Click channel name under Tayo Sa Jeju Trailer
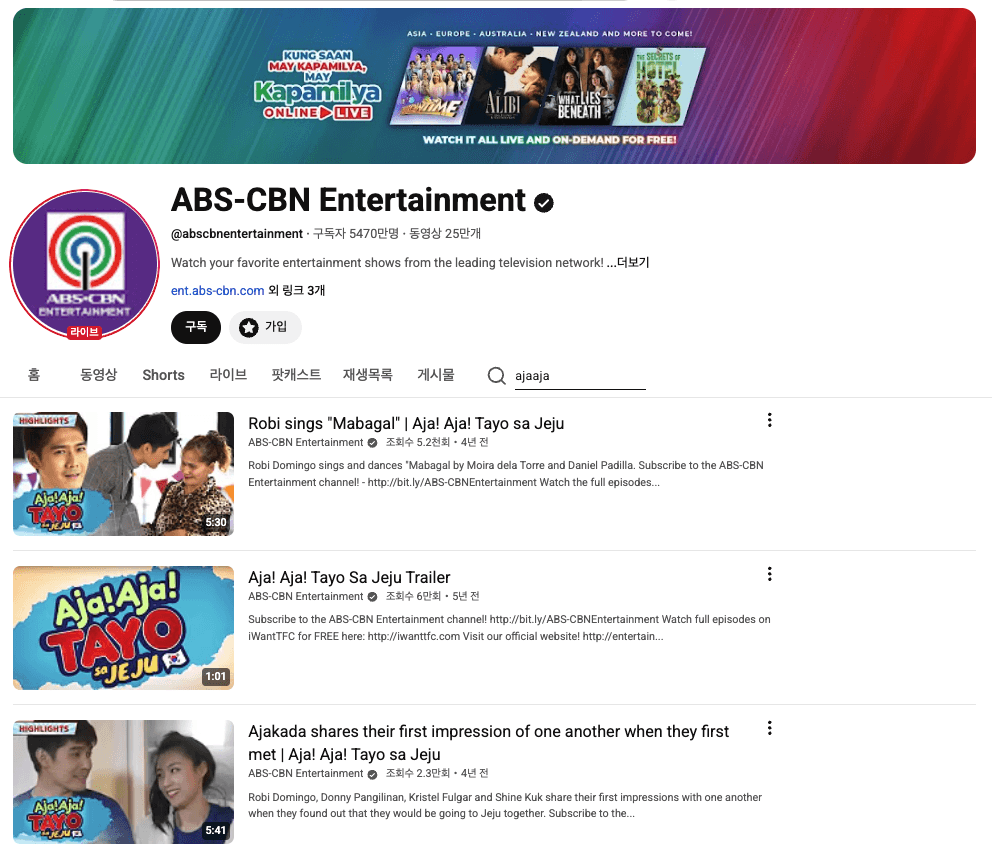Image resolution: width=992 pixels, height=845 pixels. 306,596
